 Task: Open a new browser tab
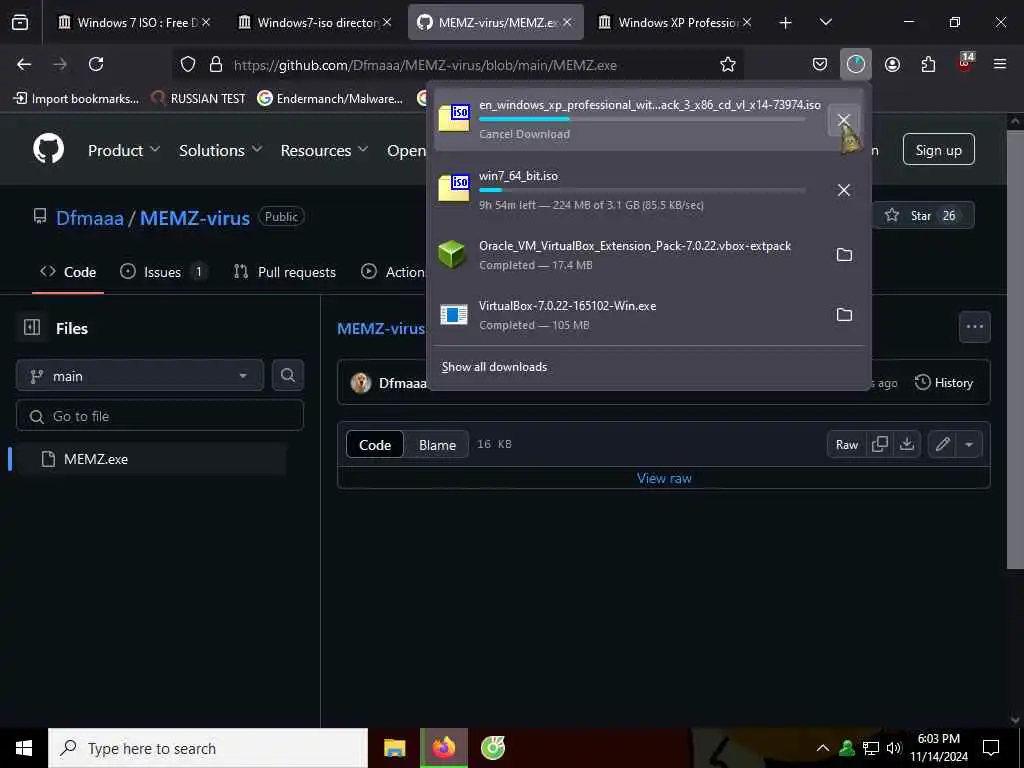(x=786, y=23)
